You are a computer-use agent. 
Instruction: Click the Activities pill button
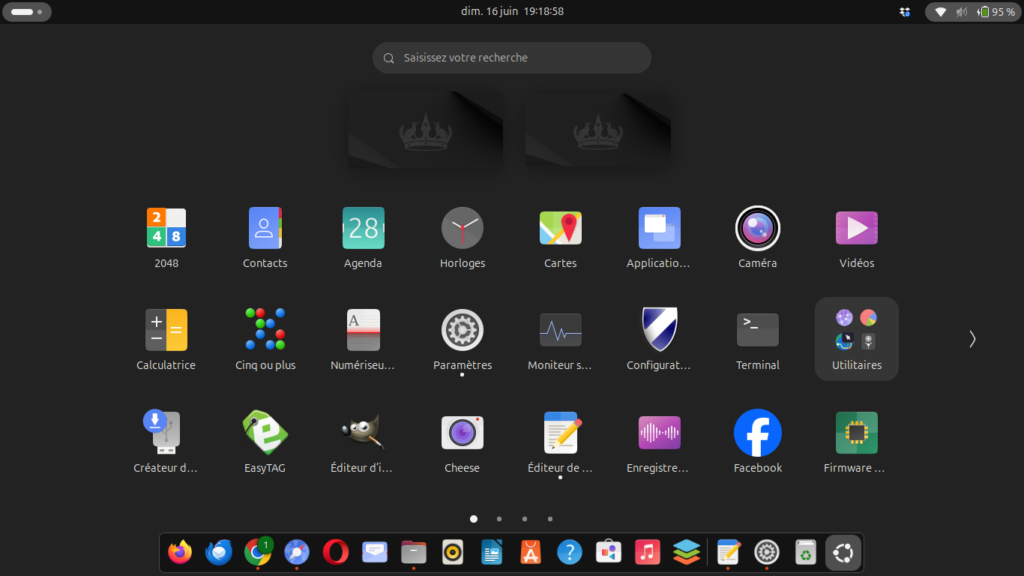click(x=27, y=11)
